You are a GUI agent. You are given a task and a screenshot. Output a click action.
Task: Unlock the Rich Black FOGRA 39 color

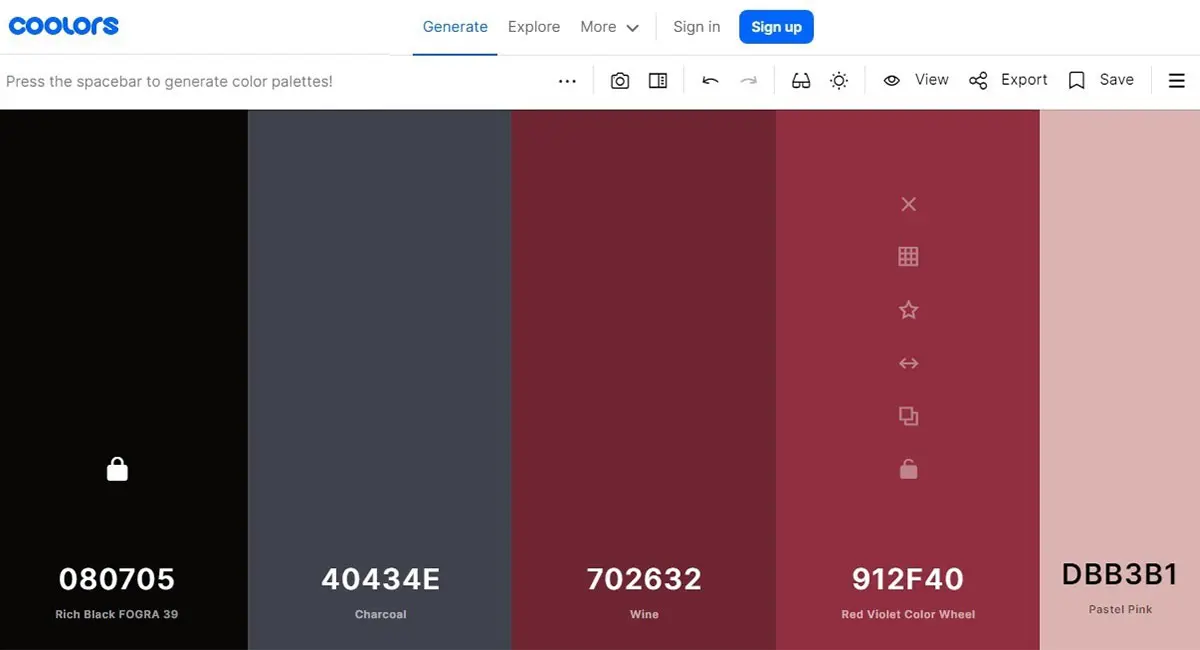[117, 468]
